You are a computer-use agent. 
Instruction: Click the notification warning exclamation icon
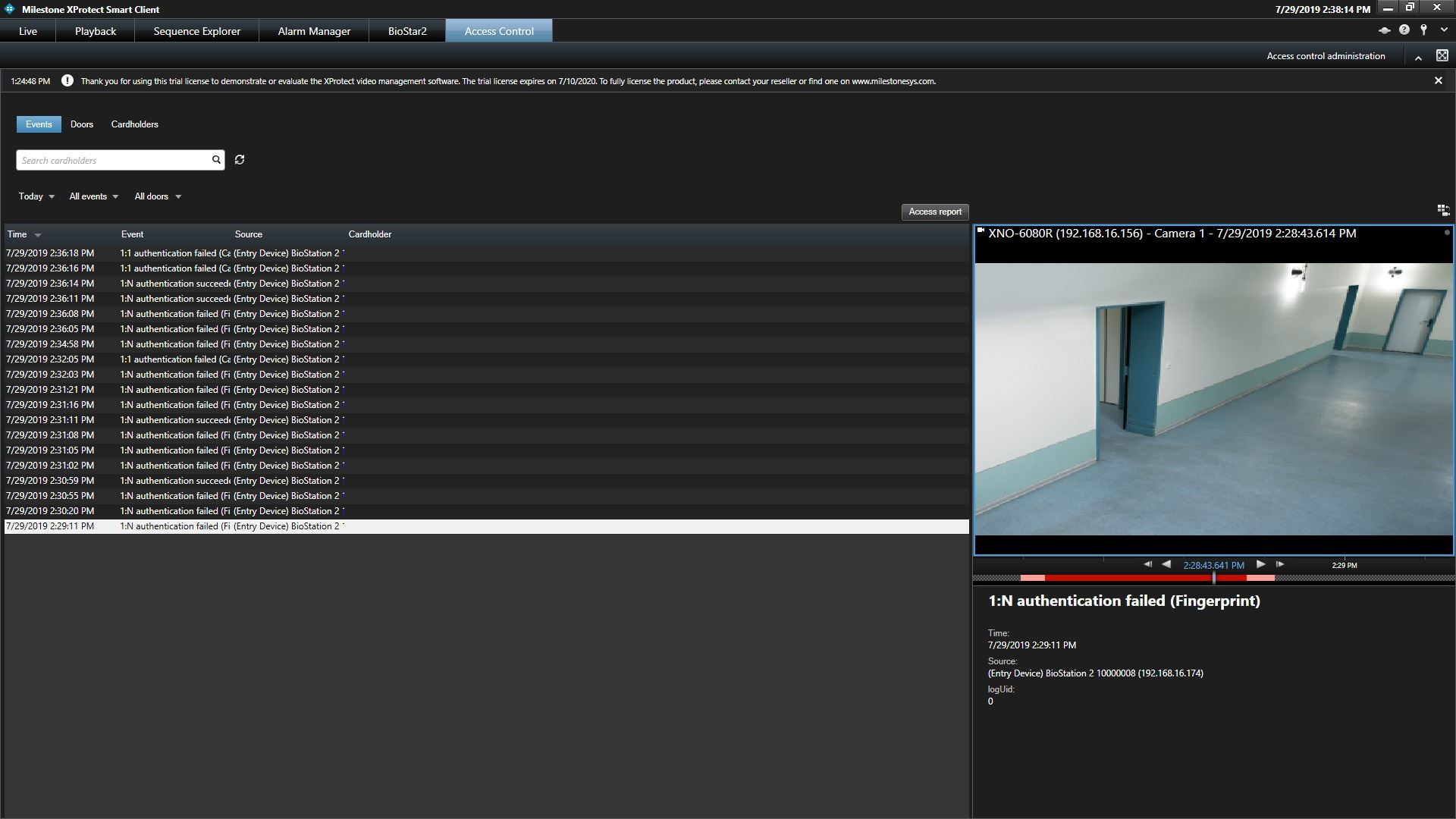(67, 80)
